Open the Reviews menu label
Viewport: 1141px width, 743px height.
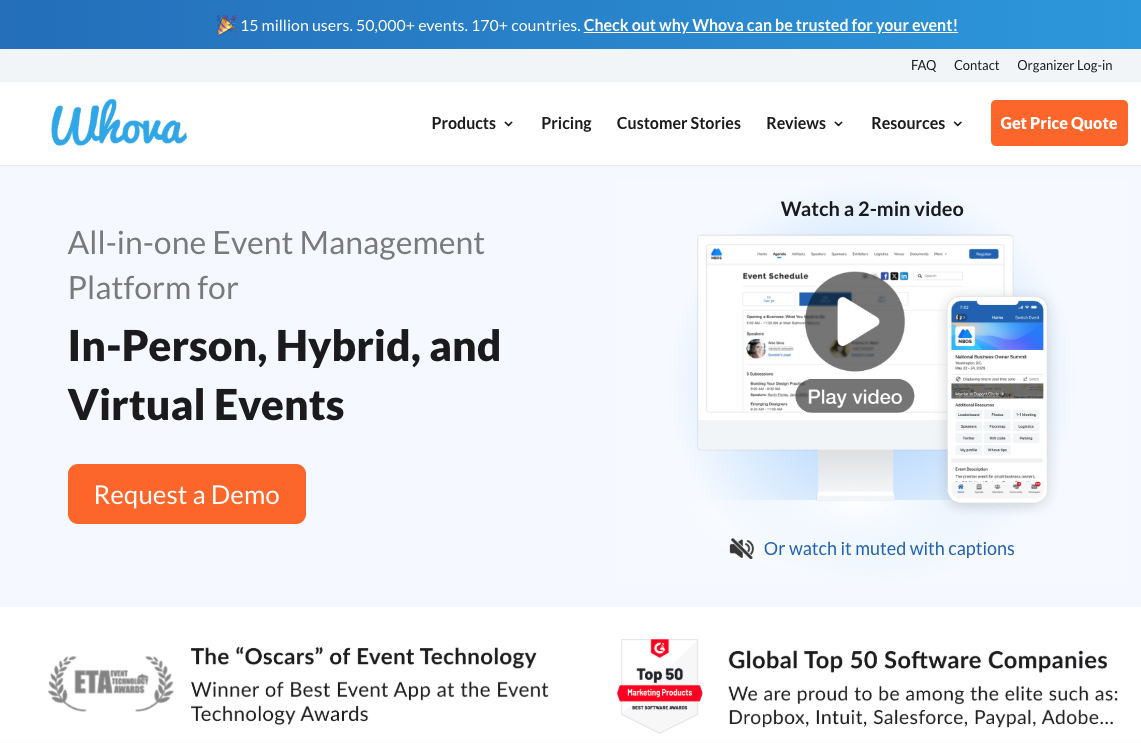pos(795,124)
